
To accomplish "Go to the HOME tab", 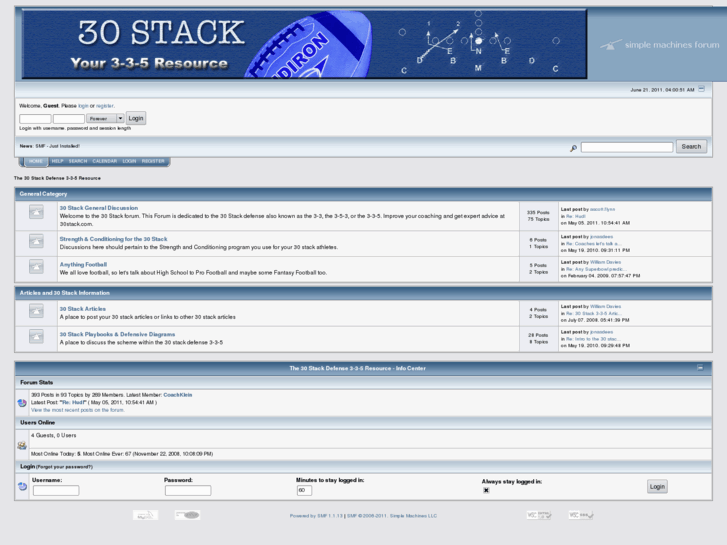I will [36, 161].
